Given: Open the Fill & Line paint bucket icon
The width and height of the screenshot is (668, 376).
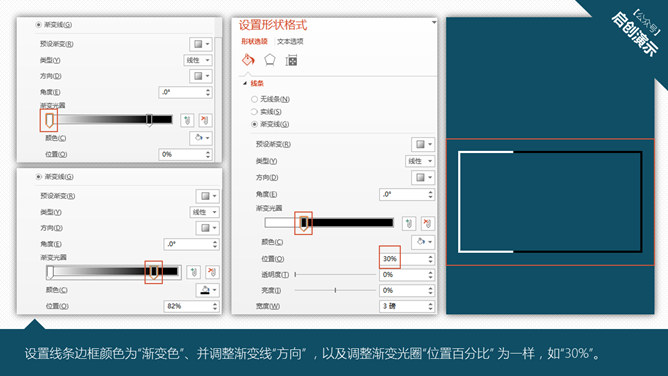Looking at the screenshot, I should 248,60.
